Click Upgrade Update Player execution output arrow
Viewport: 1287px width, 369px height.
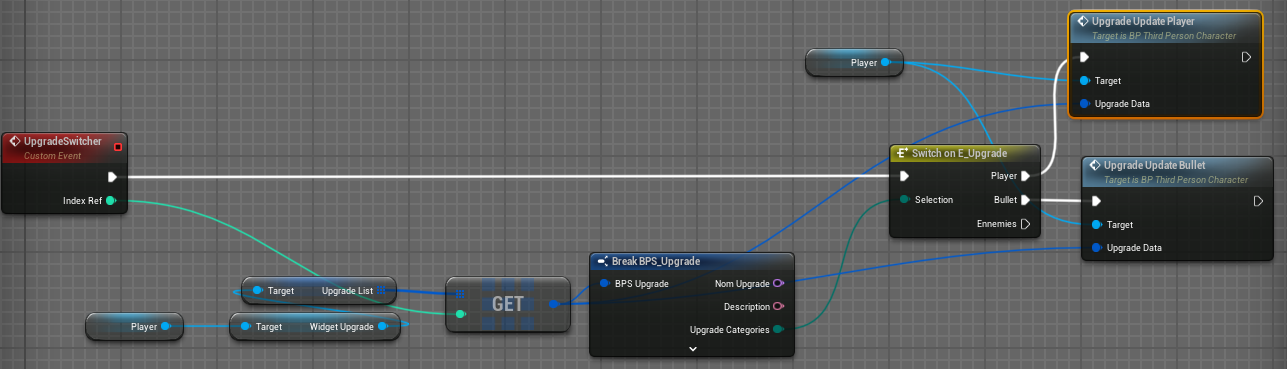1246,57
